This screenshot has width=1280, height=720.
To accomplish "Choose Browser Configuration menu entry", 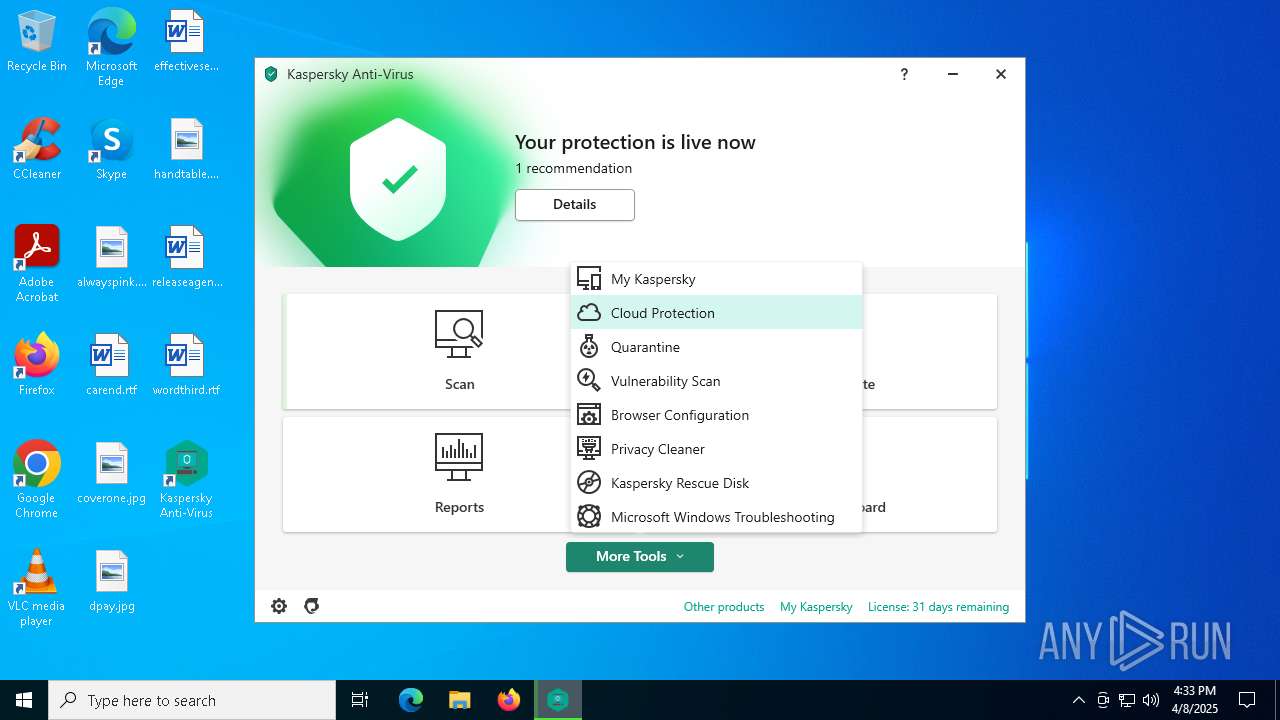I will (716, 415).
